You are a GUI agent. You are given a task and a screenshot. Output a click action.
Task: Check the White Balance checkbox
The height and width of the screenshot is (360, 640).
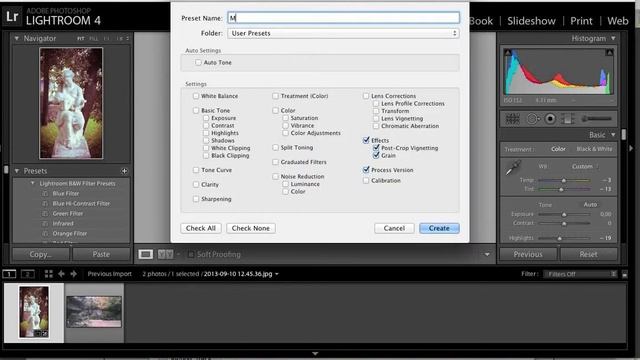point(196,96)
